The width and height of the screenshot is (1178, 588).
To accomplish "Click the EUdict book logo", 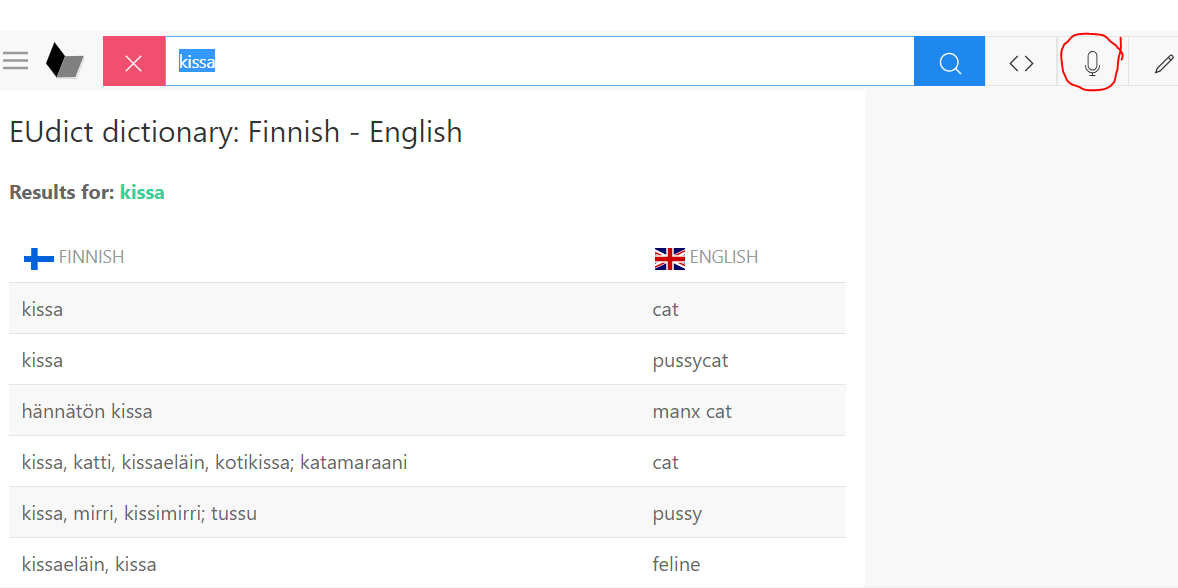I will (65, 62).
